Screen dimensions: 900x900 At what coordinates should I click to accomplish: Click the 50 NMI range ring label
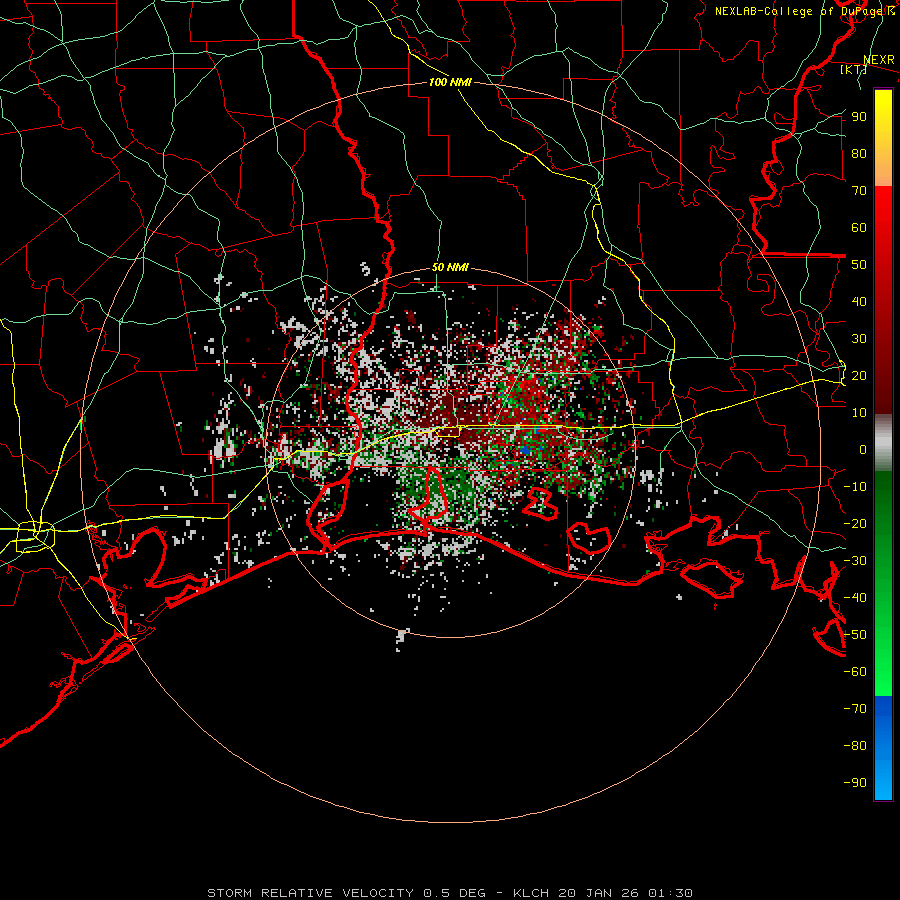(450, 267)
